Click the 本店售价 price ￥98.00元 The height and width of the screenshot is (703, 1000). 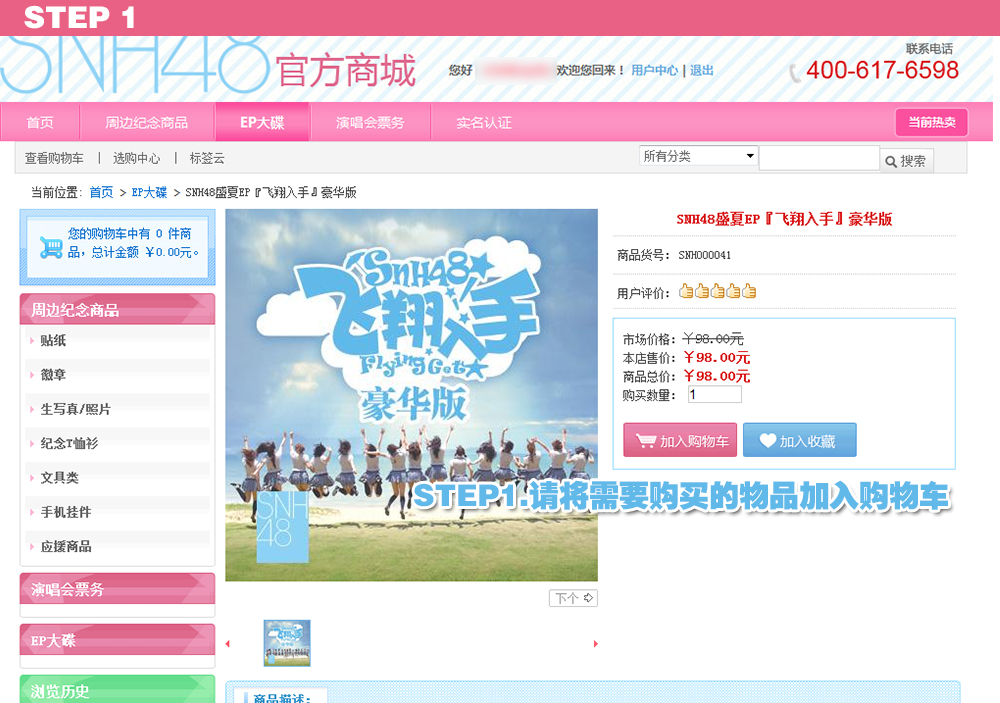[x=717, y=358]
